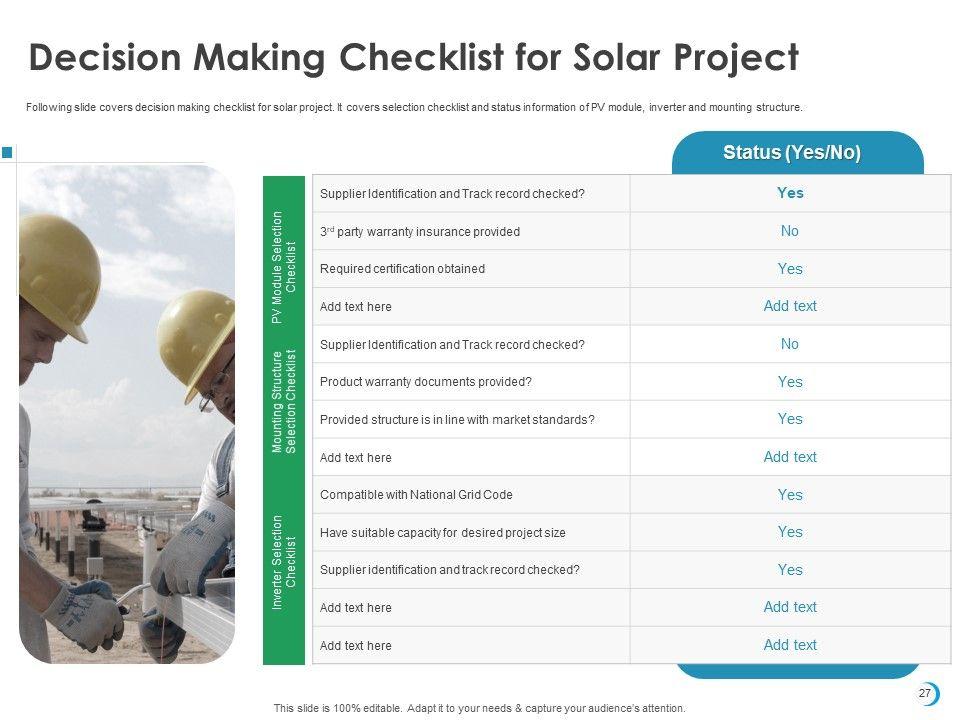Screen dimensions: 960x720
Task: Select the Inverter Selection Checklist label
Action: [285, 562]
